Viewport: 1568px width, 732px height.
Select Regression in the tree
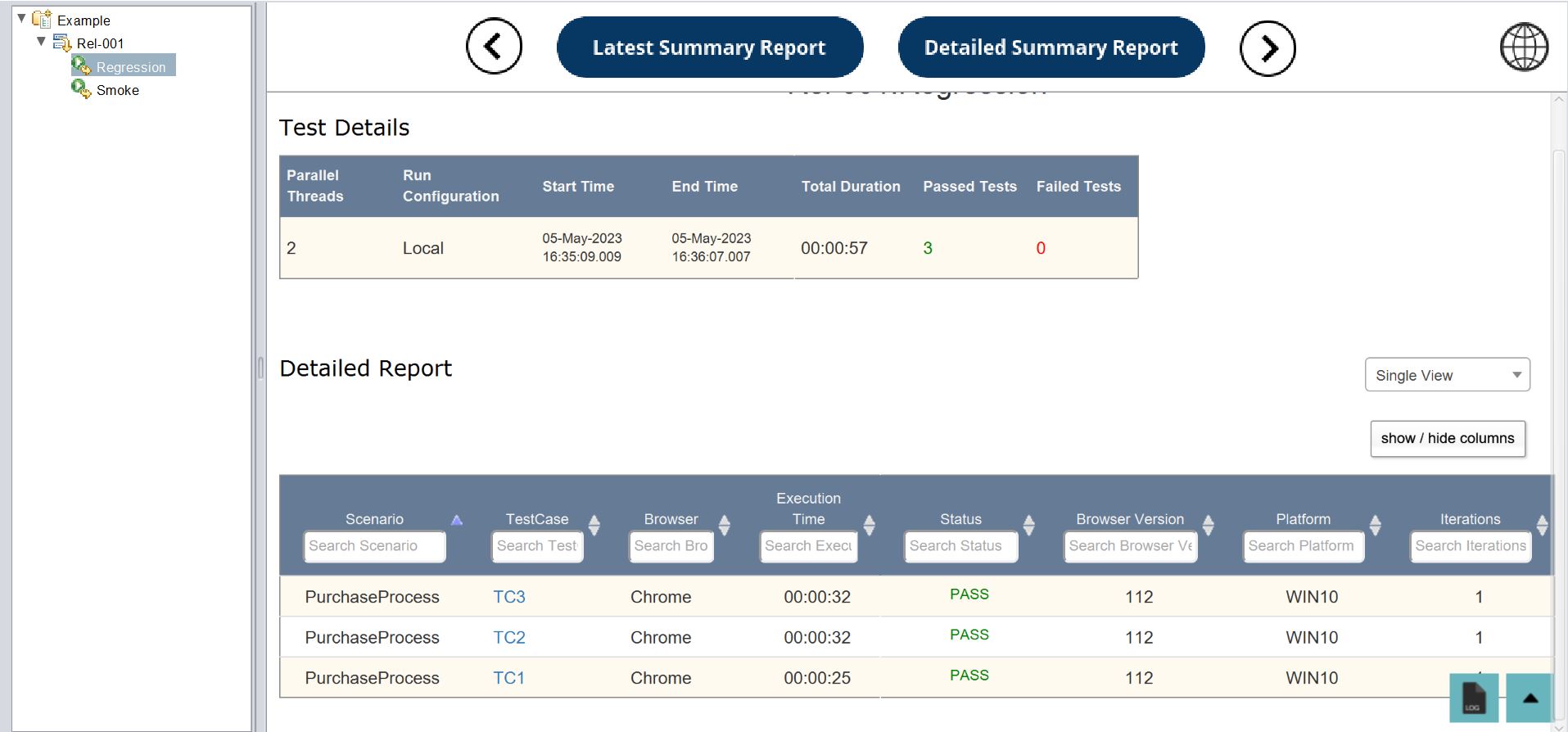click(131, 66)
